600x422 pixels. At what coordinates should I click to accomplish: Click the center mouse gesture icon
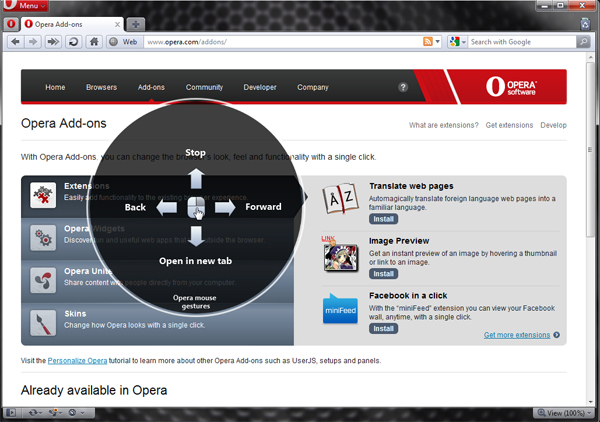pyautogui.click(x=196, y=208)
